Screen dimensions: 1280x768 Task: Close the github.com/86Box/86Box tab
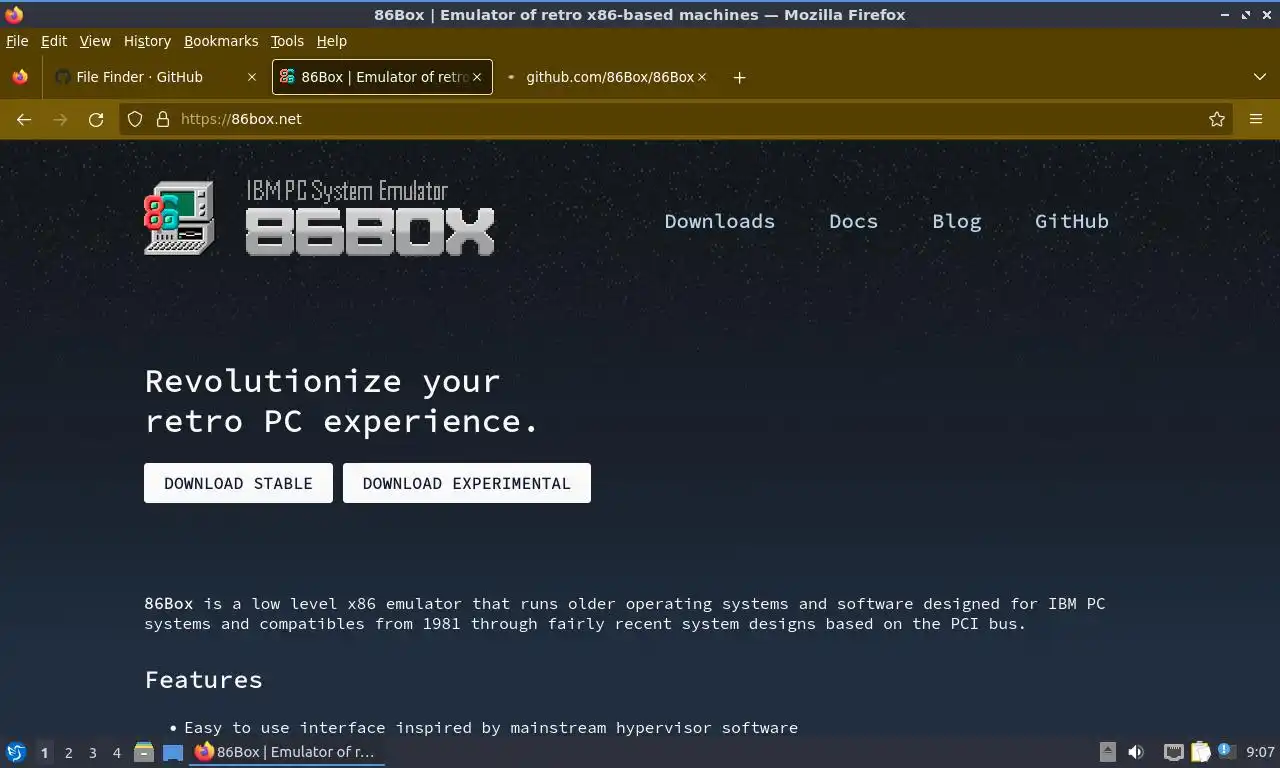coord(702,77)
